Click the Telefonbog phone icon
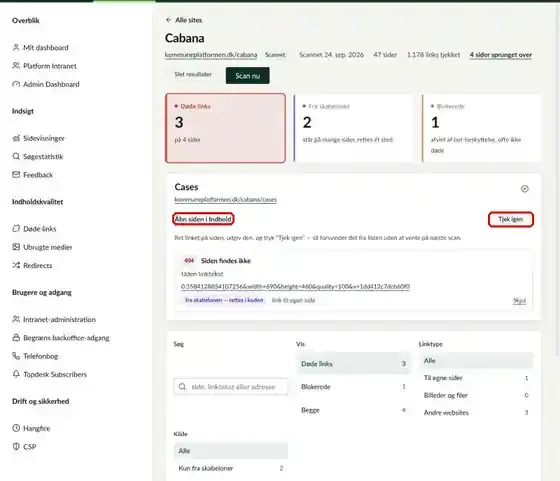Viewport: 560px width, 481px height. [x=16, y=356]
